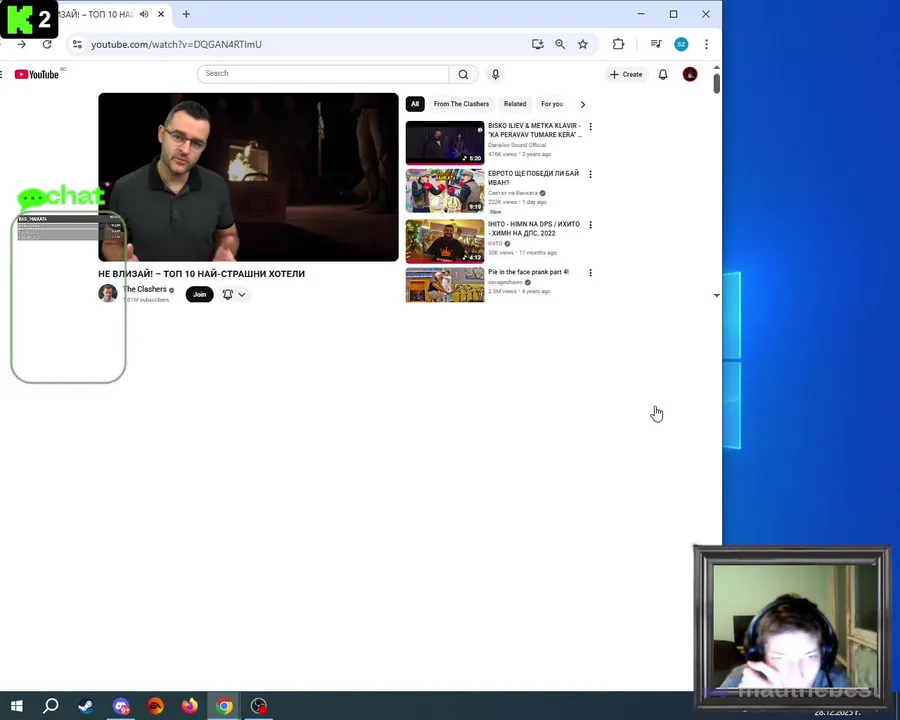Open options menu for IHITO video
This screenshot has width=900, height=720.
pos(591,224)
